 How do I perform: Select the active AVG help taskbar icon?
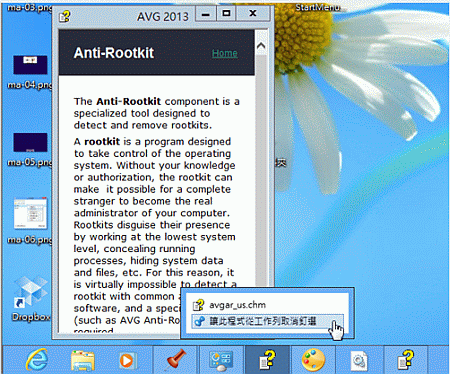(268, 360)
